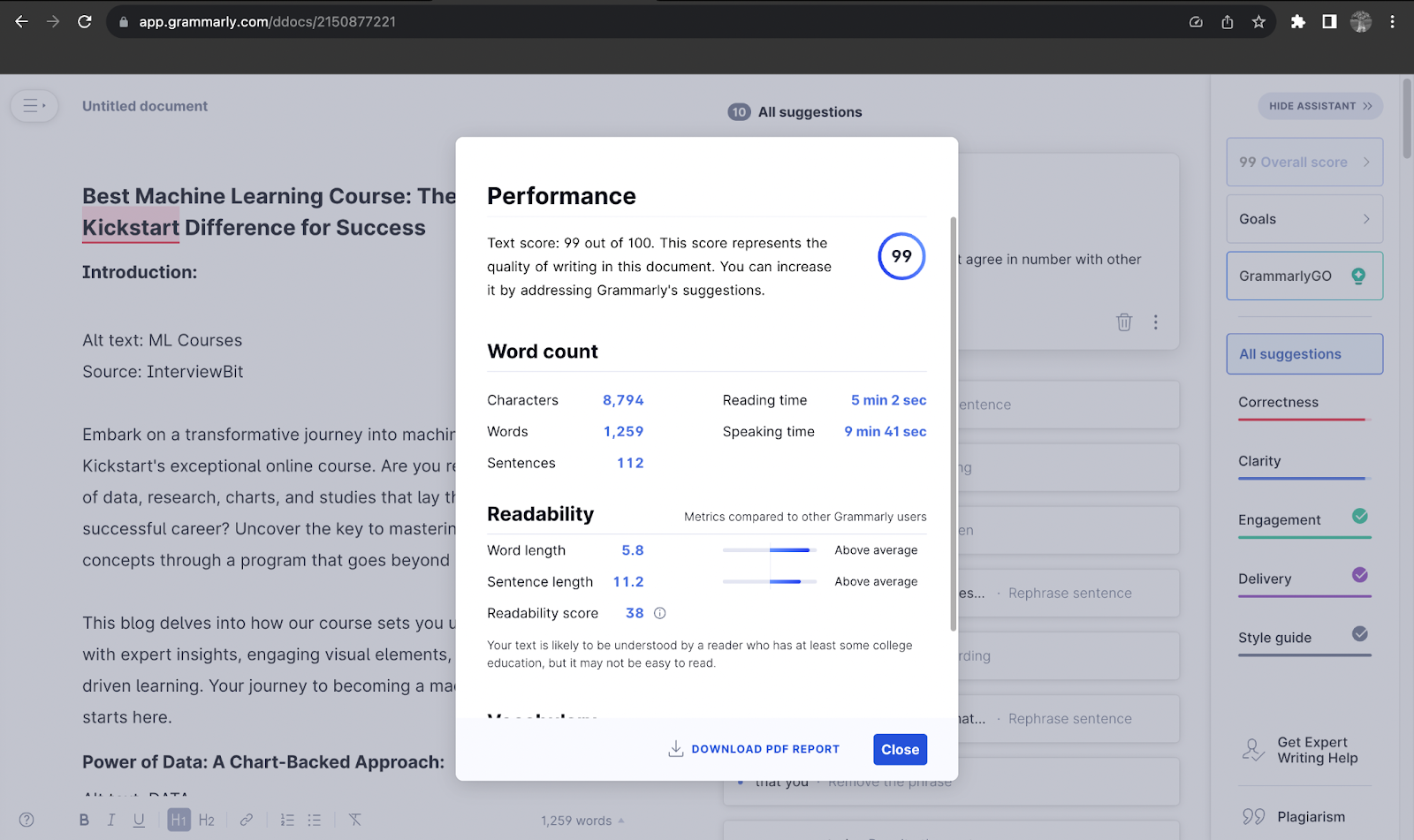Screen dimensions: 1414x840
Task: Click the Plagiarism quote icon
Action: coord(1253,817)
